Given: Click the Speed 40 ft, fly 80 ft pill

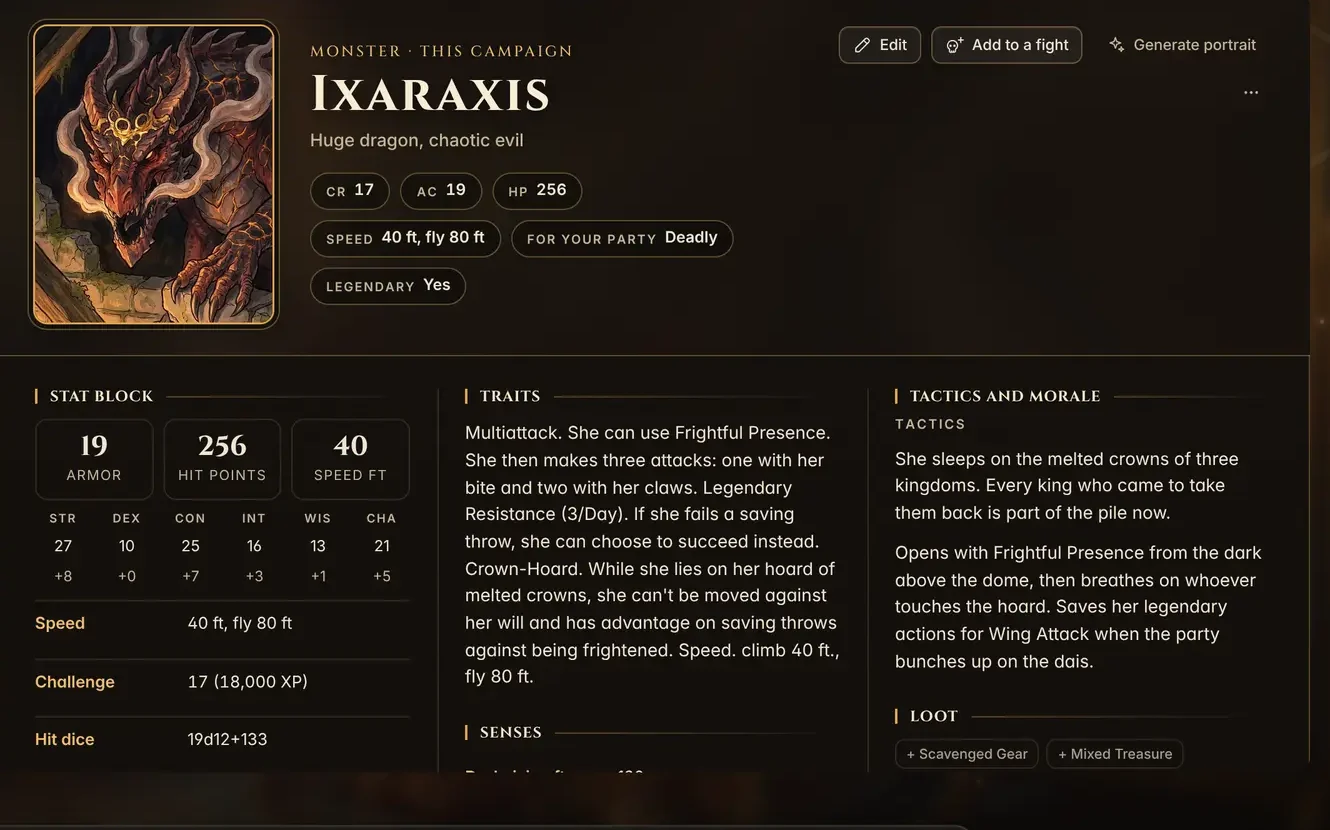Looking at the screenshot, I should click(405, 238).
